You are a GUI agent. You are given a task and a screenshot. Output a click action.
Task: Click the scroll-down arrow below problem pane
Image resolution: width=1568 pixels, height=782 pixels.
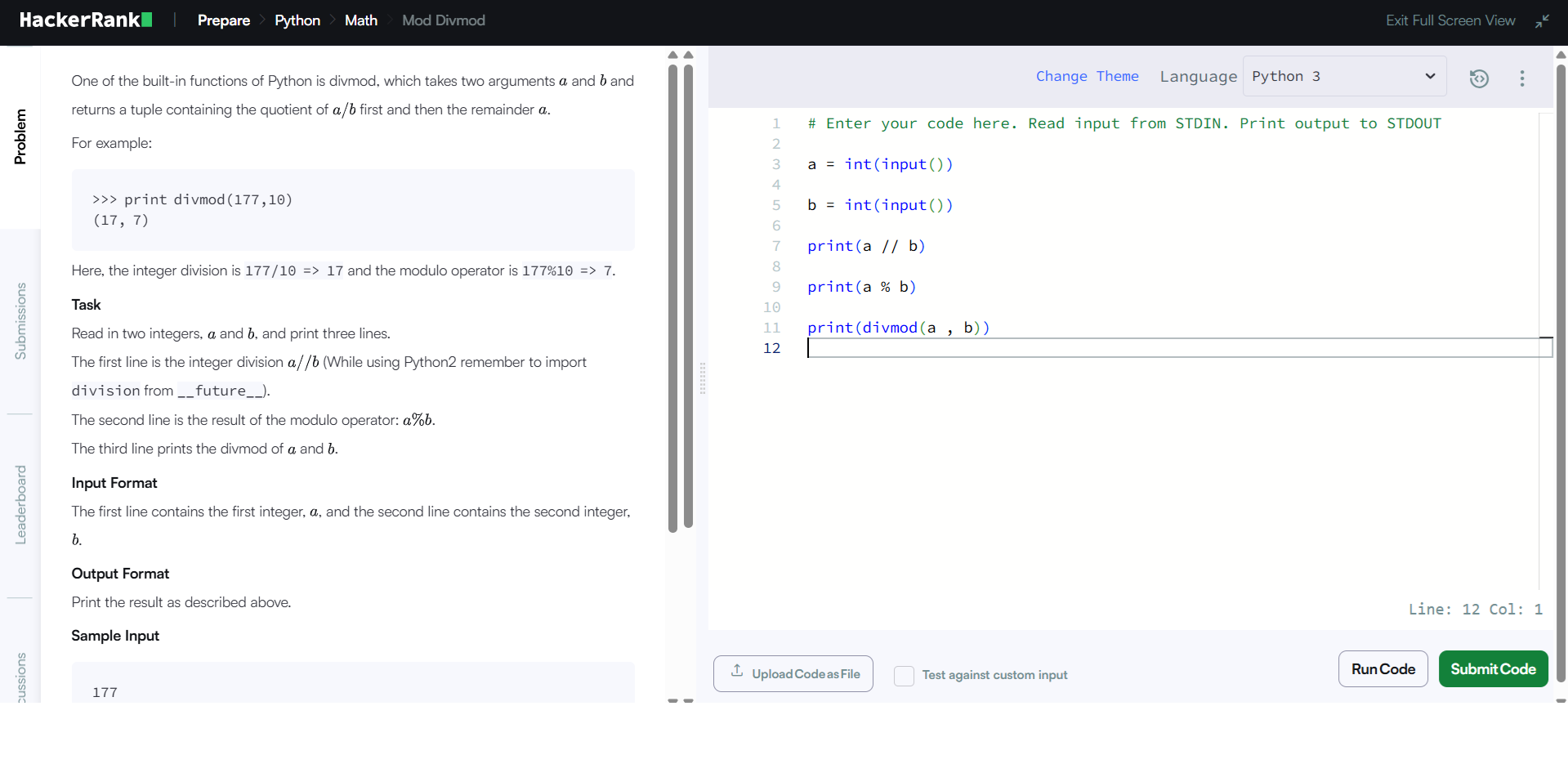click(672, 700)
